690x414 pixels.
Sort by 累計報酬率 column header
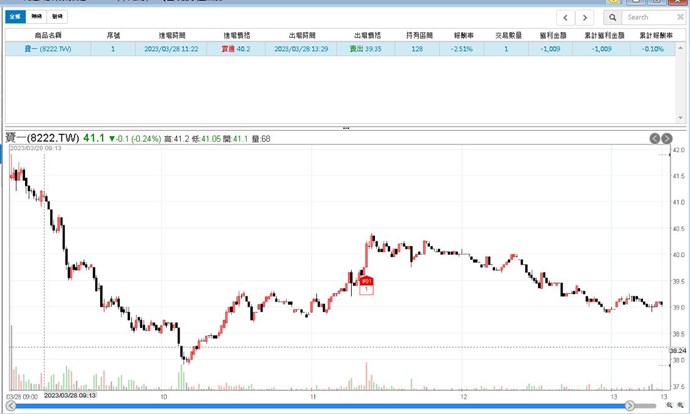pos(650,35)
